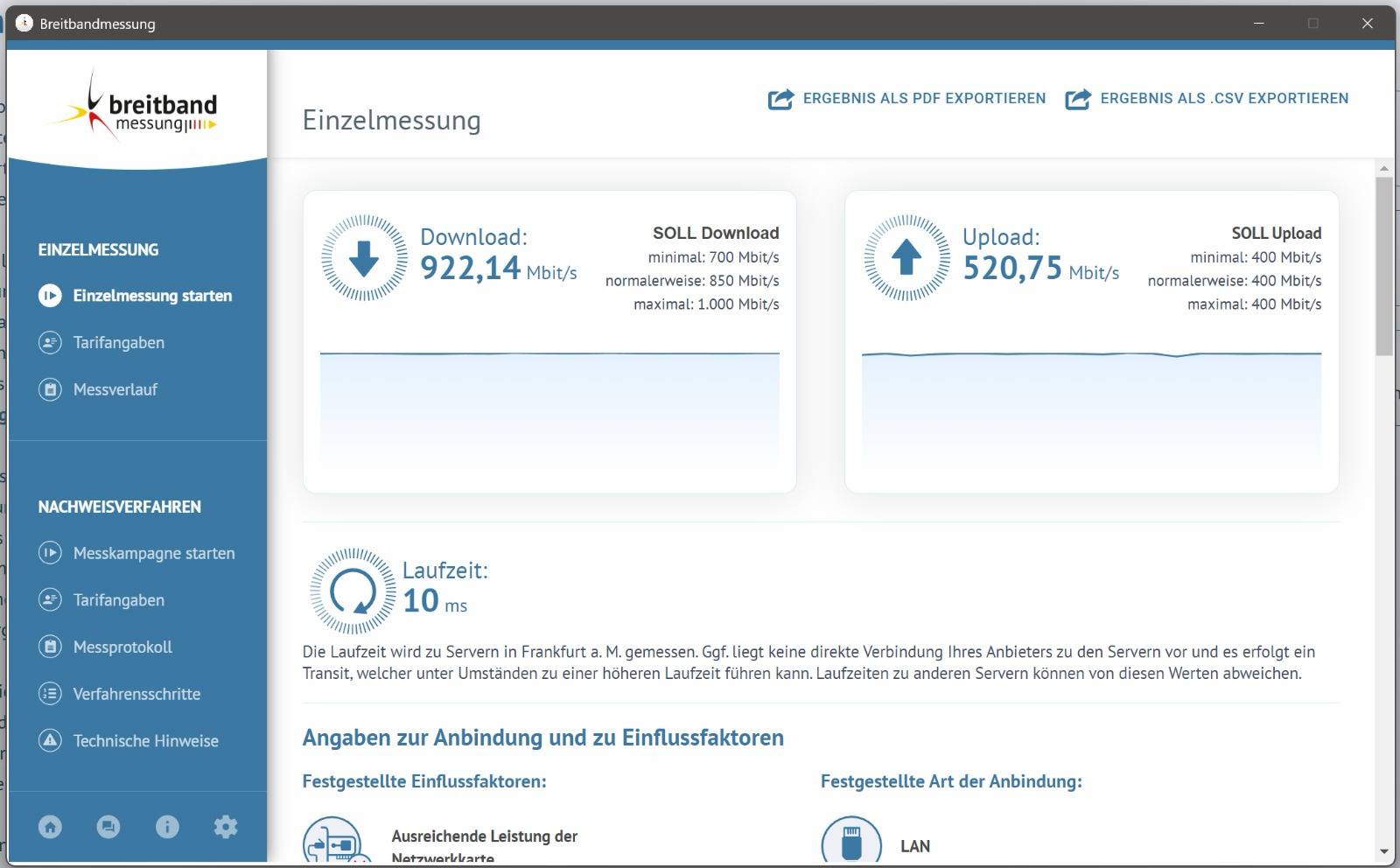Click the clipboard icon next to Messverlauf
The height and width of the screenshot is (868, 1400).
tap(50, 389)
